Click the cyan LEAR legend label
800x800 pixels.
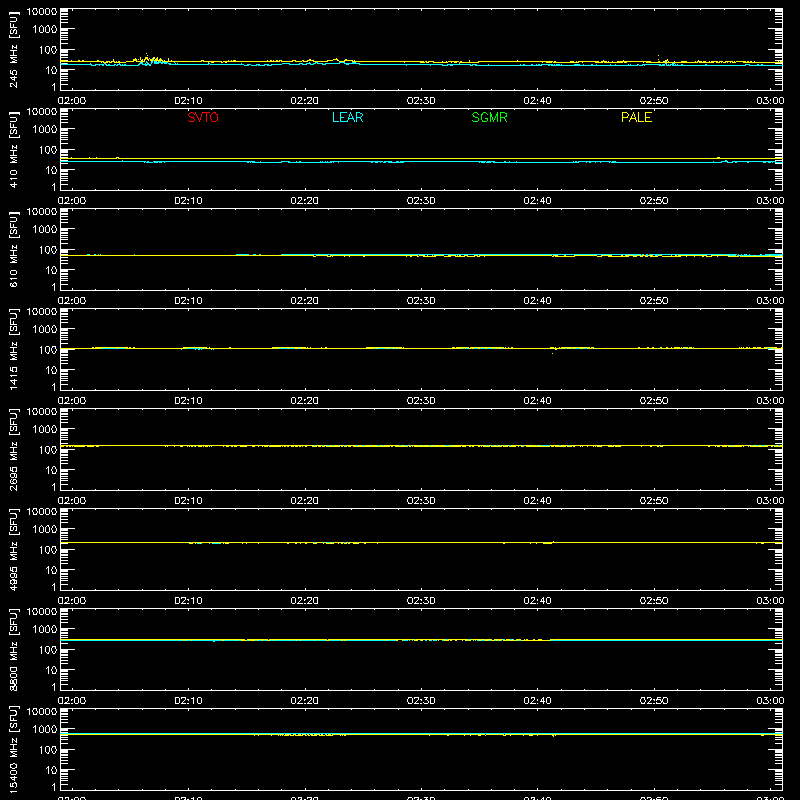coord(347,117)
